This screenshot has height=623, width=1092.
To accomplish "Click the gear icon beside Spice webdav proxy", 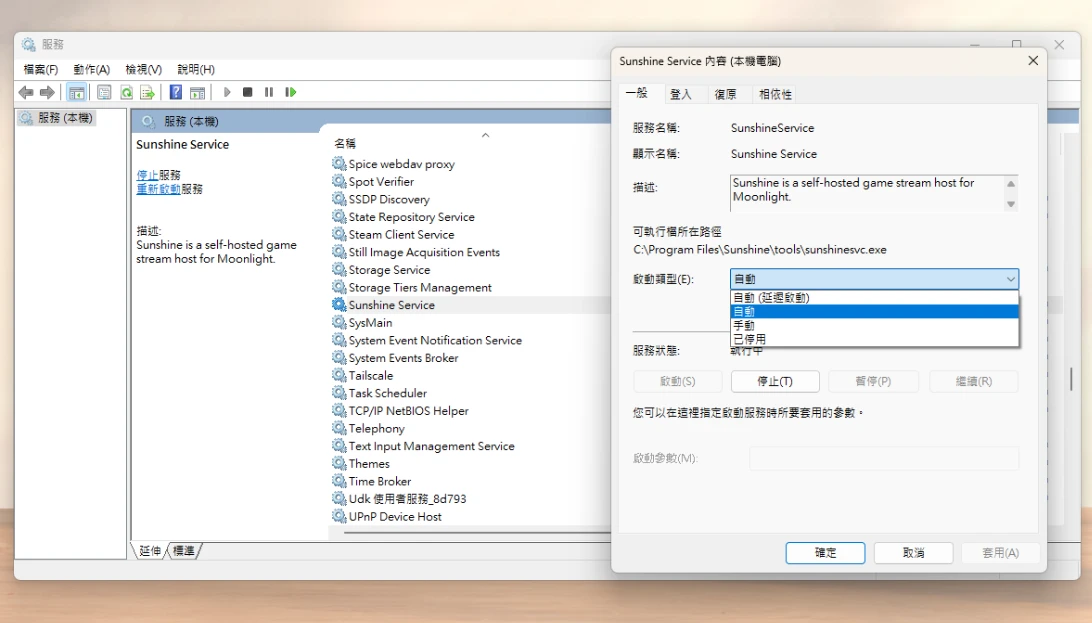I will (339, 164).
